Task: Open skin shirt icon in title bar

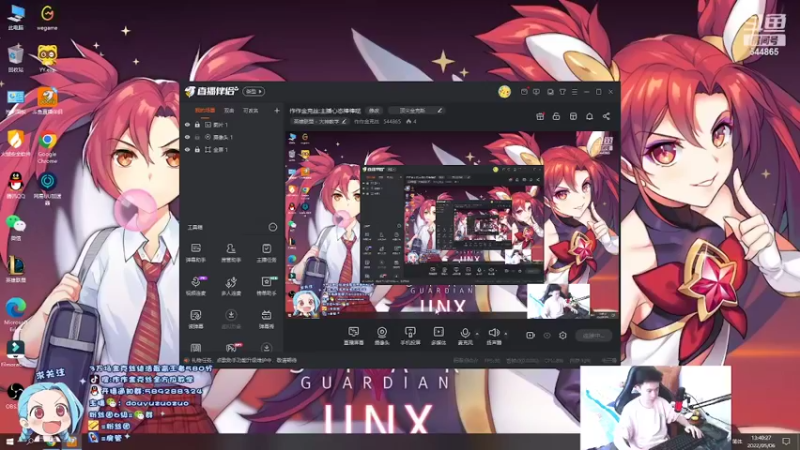Action: pyautogui.click(x=562, y=92)
